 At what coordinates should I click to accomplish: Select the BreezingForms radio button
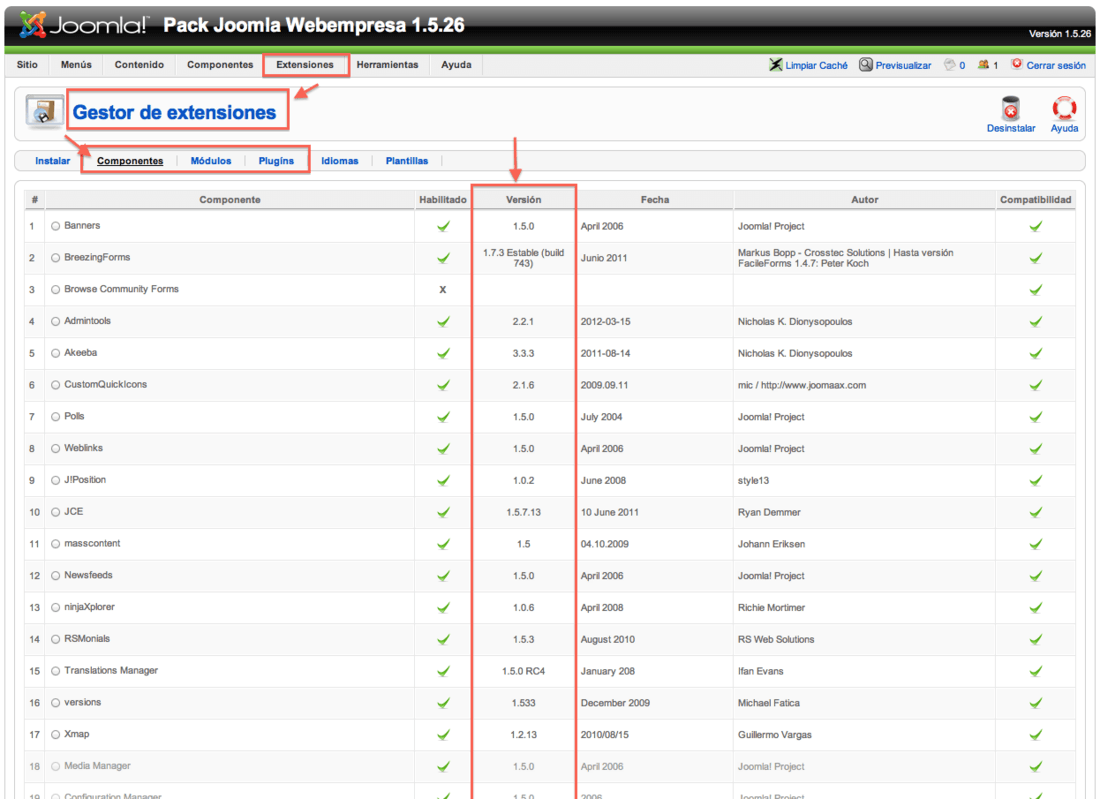click(55, 258)
